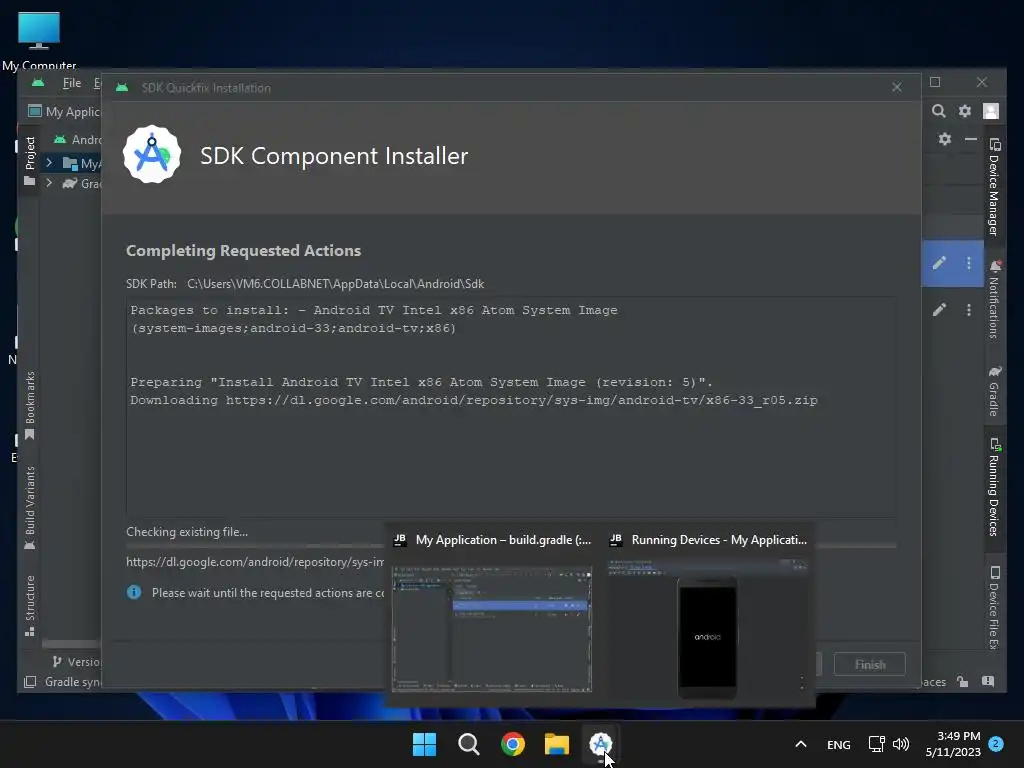Open IDE settings gear in toolbar
Screen dimensions: 1024x768
tap(965, 111)
